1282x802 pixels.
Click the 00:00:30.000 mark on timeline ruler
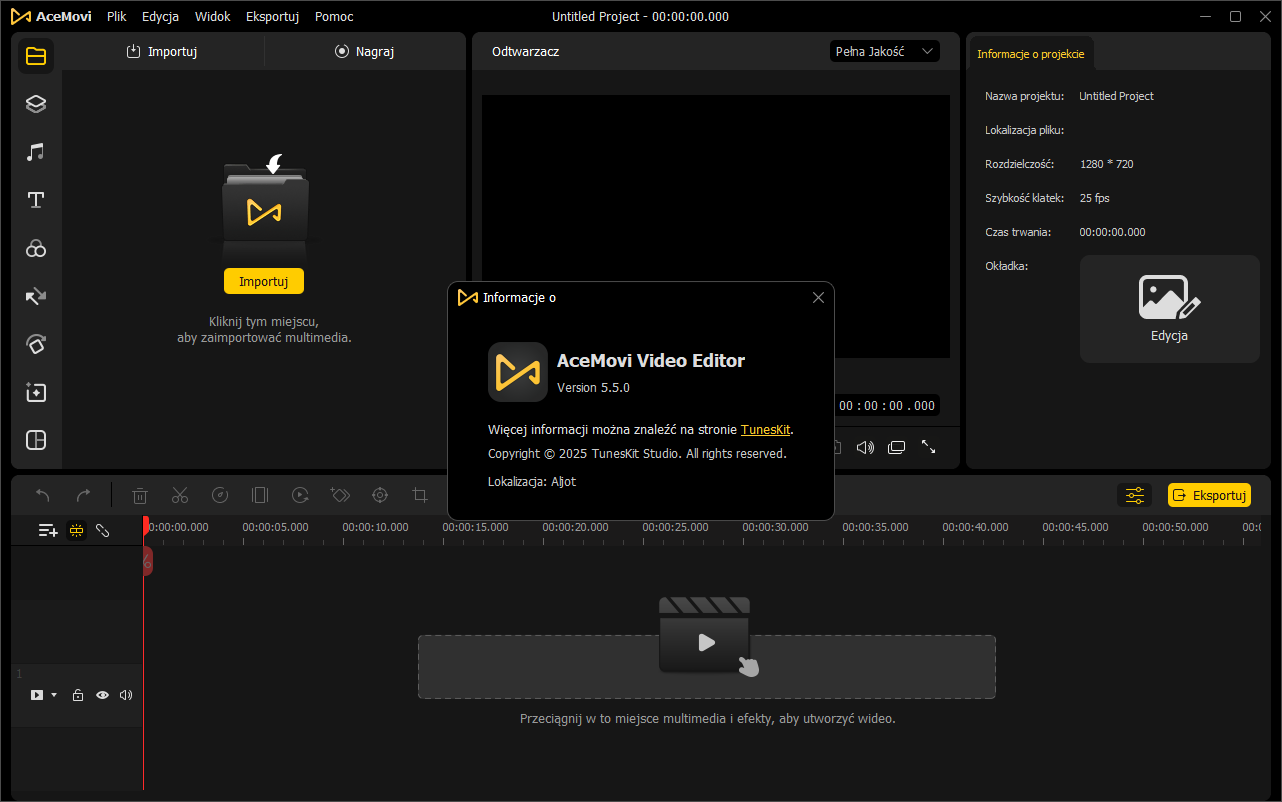coord(775,527)
